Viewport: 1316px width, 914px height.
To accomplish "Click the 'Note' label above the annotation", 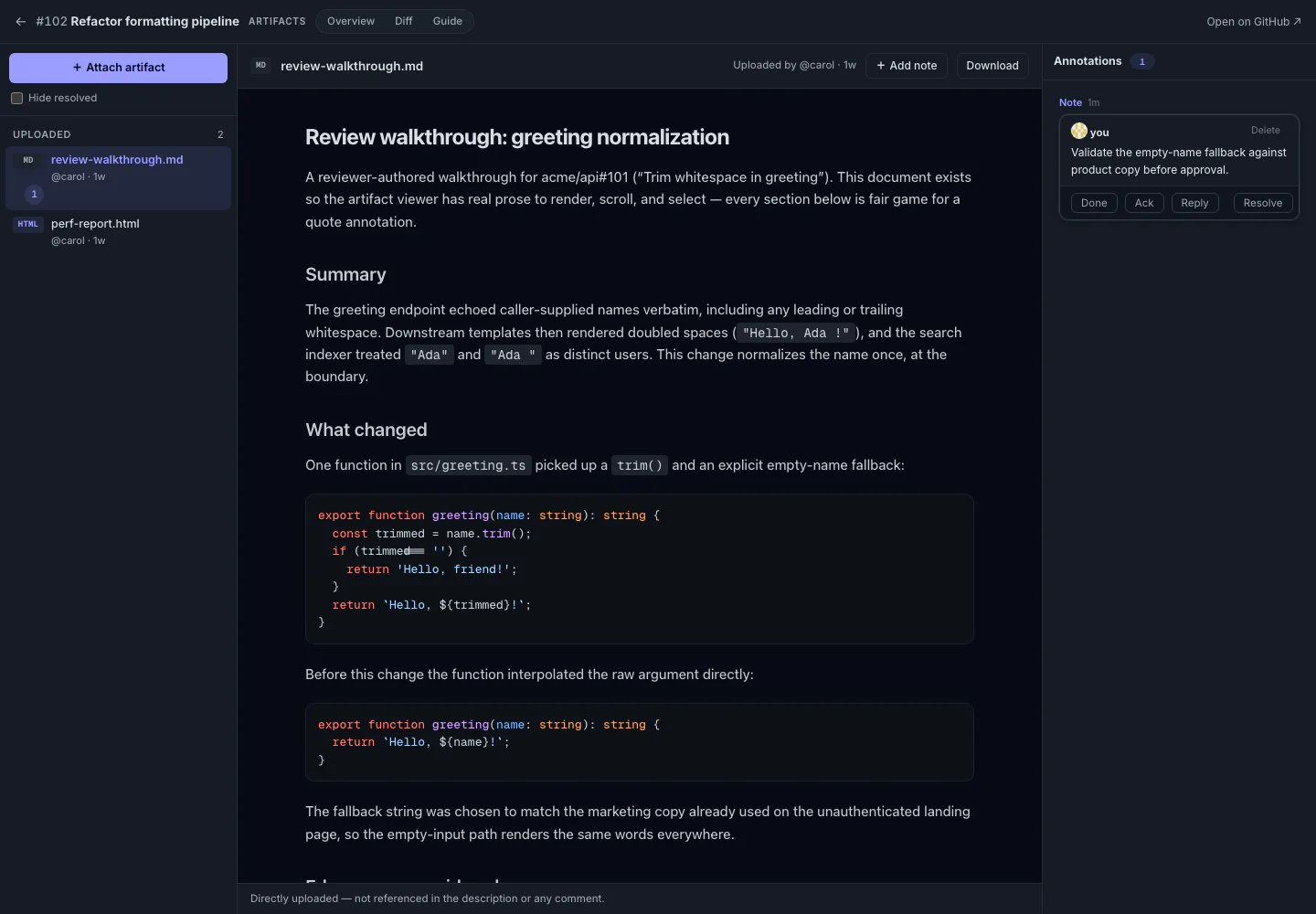I will (1070, 102).
